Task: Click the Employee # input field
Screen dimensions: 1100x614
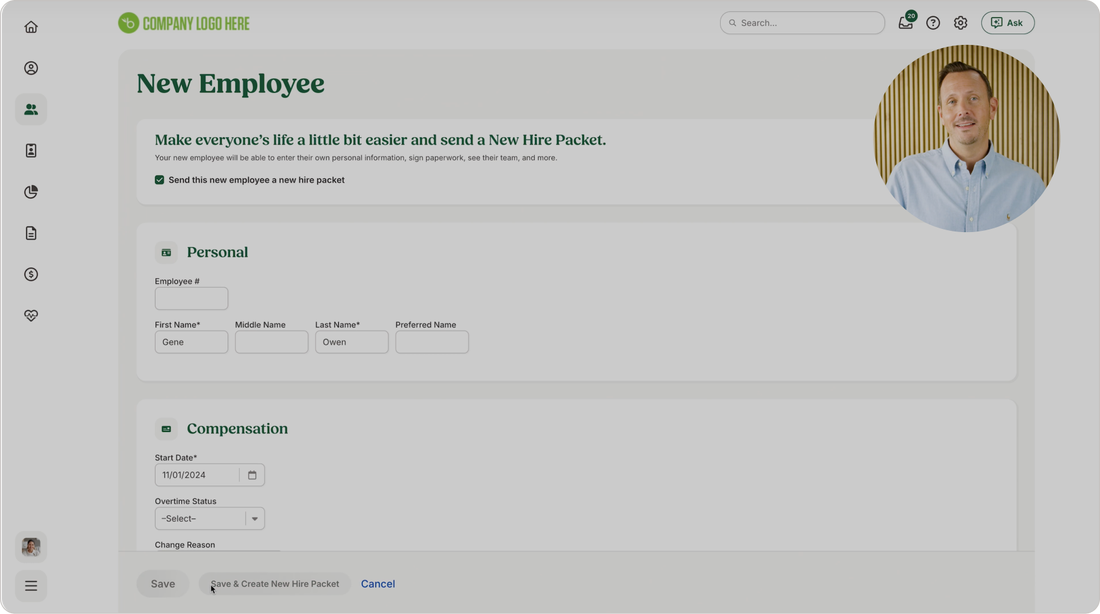Action: [x=192, y=298]
